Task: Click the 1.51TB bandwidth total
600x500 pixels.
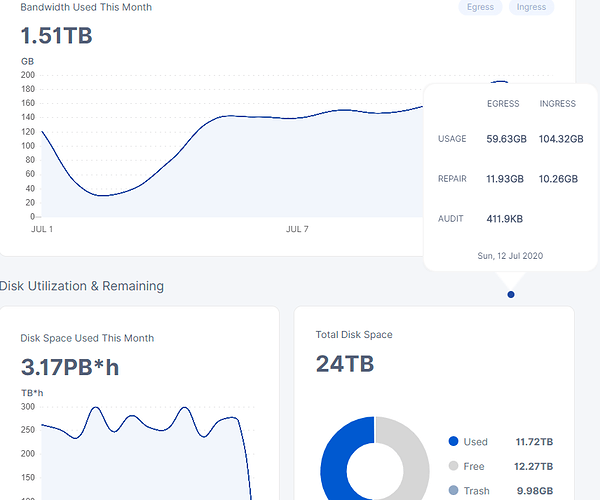Action: click(56, 36)
